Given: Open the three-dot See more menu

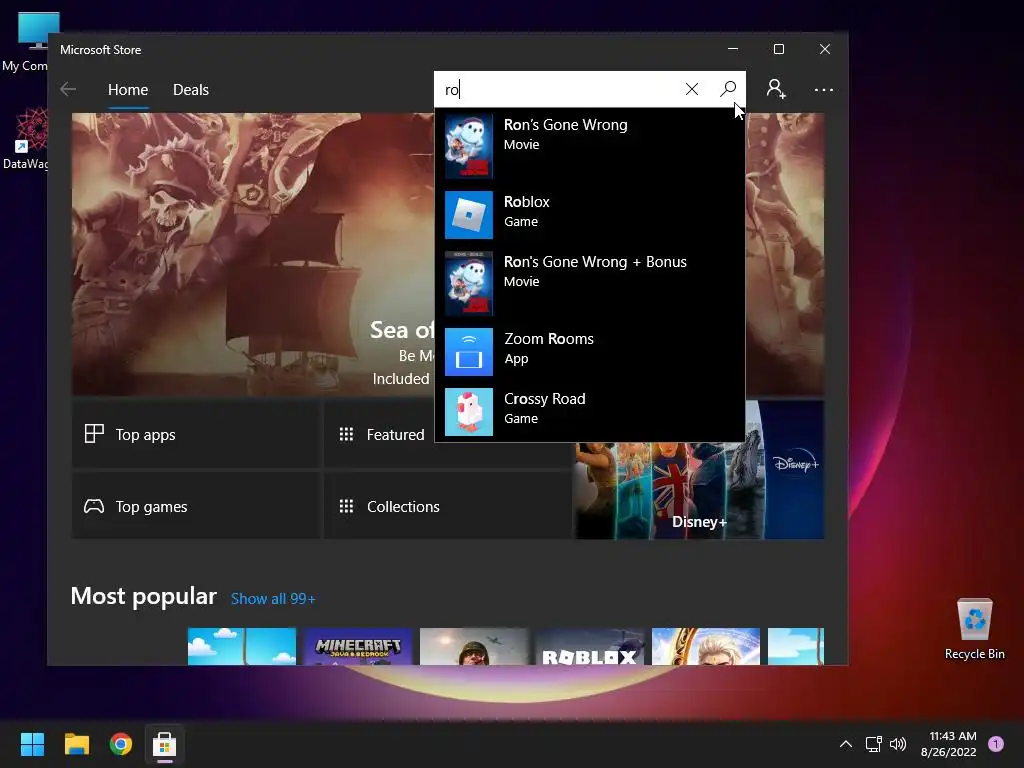Looking at the screenshot, I should point(824,89).
